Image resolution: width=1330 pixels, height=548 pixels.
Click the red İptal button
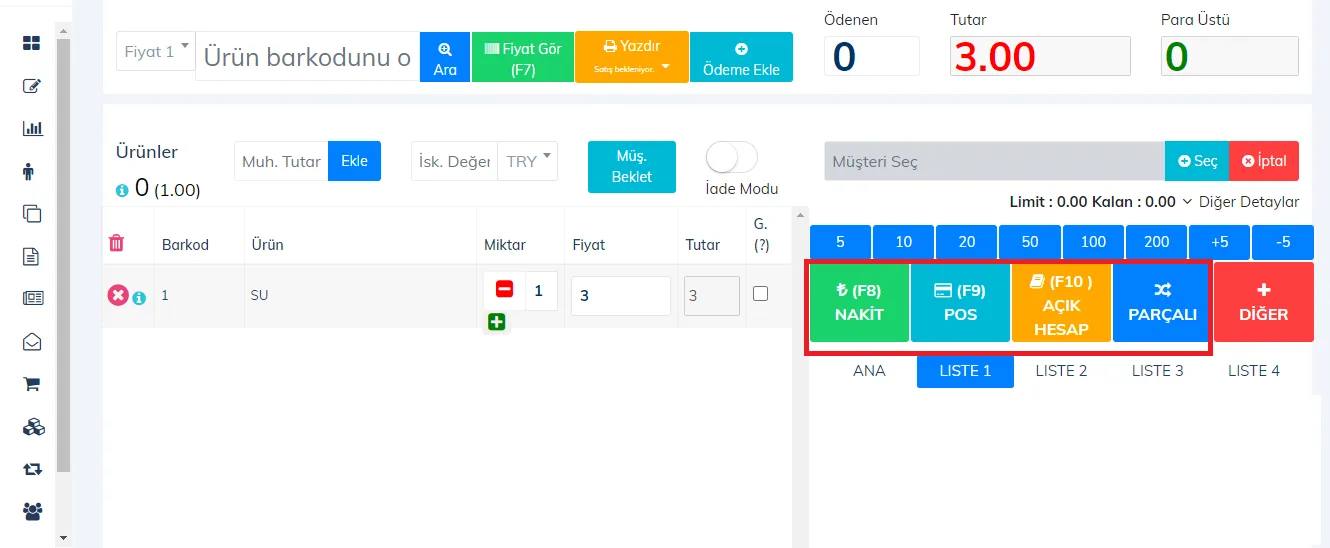[x=1264, y=161]
